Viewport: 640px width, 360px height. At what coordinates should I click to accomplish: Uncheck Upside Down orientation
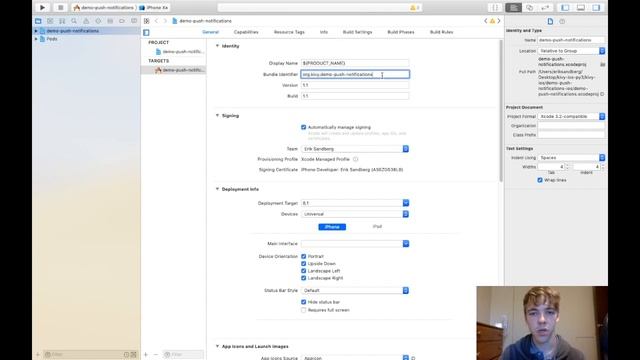point(303,264)
